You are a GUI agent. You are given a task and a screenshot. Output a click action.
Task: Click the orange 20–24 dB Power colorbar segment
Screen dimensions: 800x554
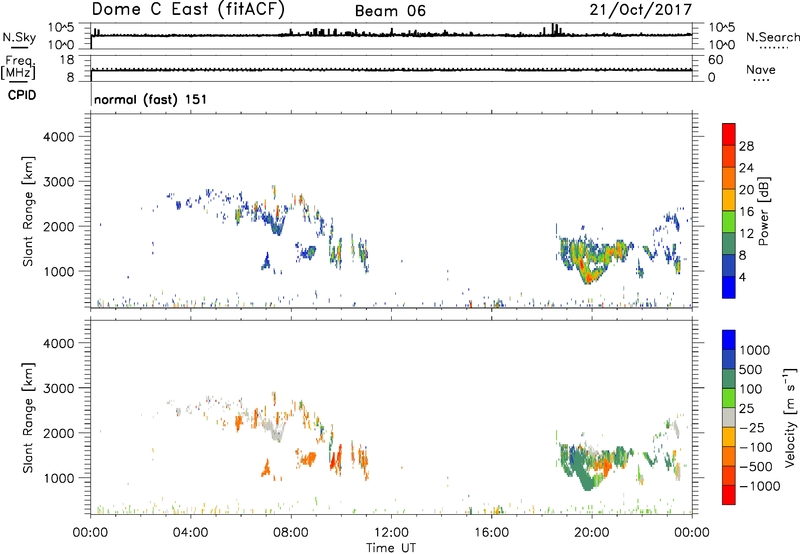pyautogui.click(x=729, y=178)
